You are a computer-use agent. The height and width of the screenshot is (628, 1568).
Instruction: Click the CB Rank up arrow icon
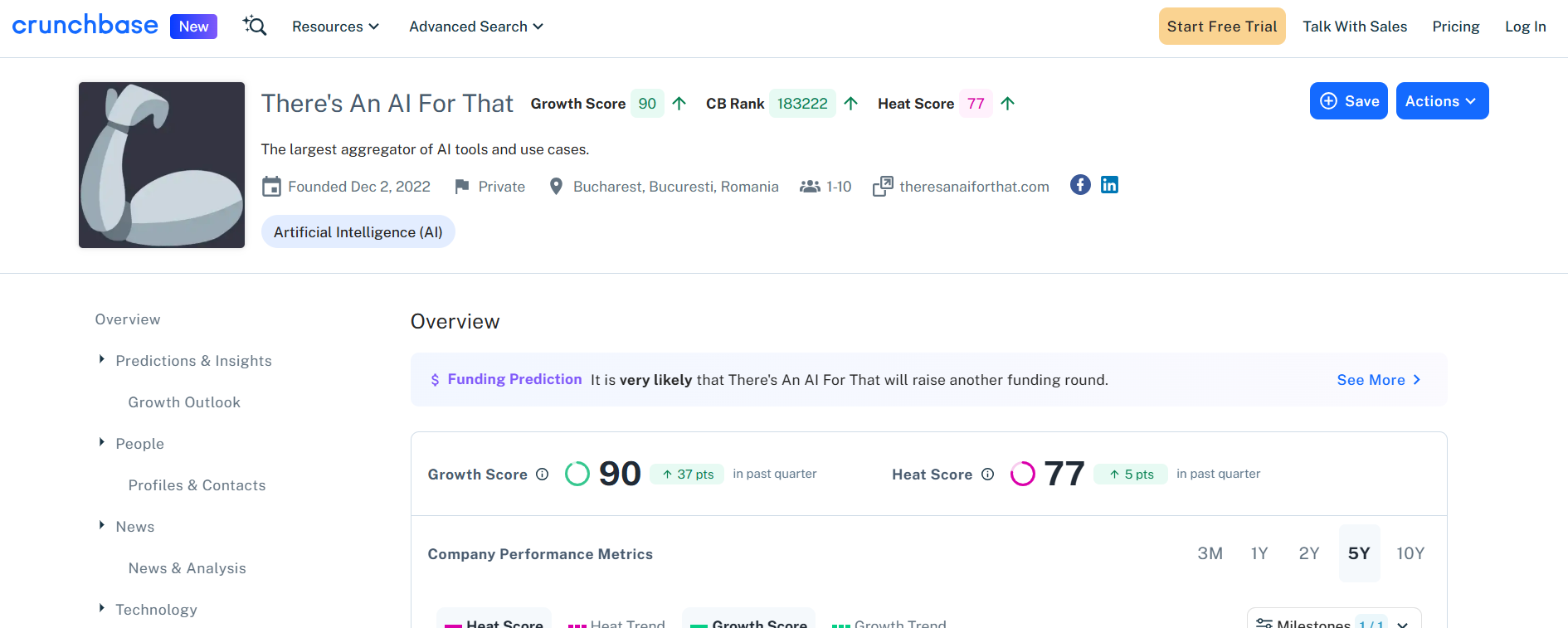coord(851,104)
